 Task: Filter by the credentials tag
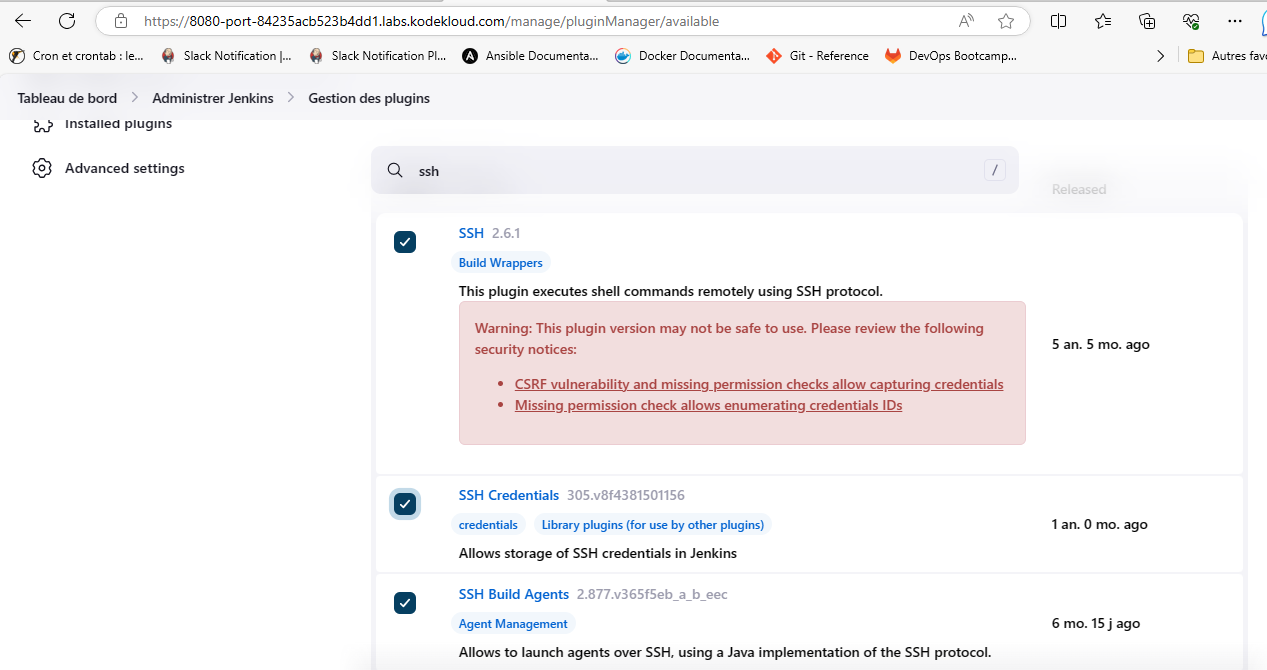(x=489, y=525)
